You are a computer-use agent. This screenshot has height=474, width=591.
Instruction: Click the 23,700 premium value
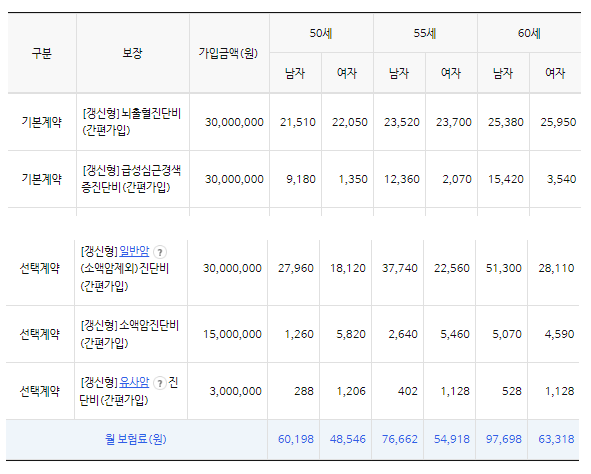454,122
